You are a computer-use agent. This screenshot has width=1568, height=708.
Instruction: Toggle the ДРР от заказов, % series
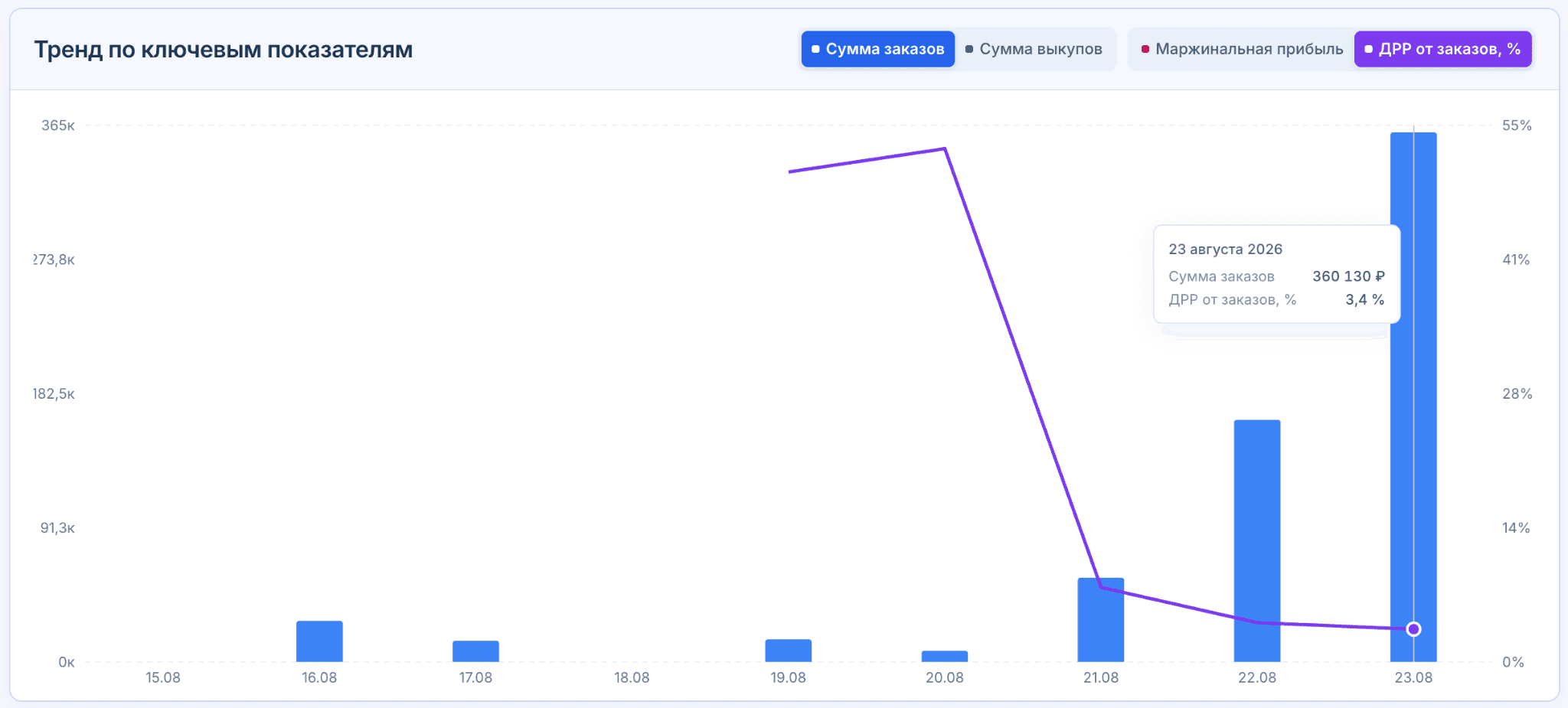click(x=1443, y=49)
